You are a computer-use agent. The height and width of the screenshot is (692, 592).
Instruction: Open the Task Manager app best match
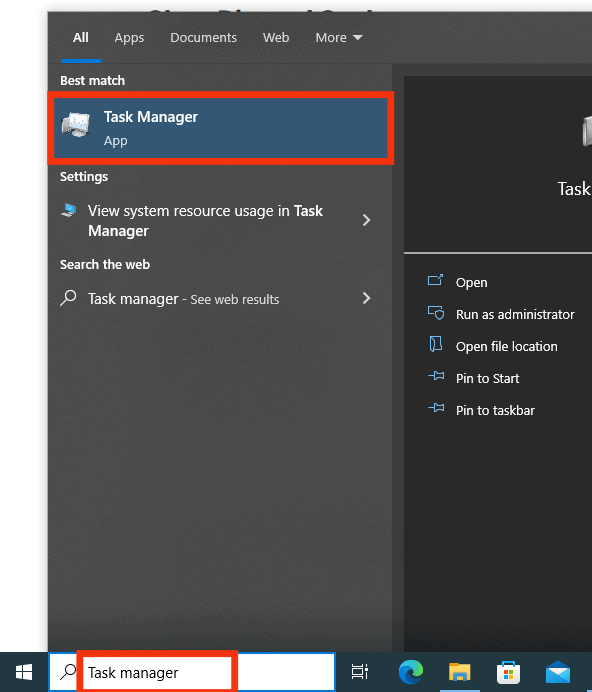(220, 128)
